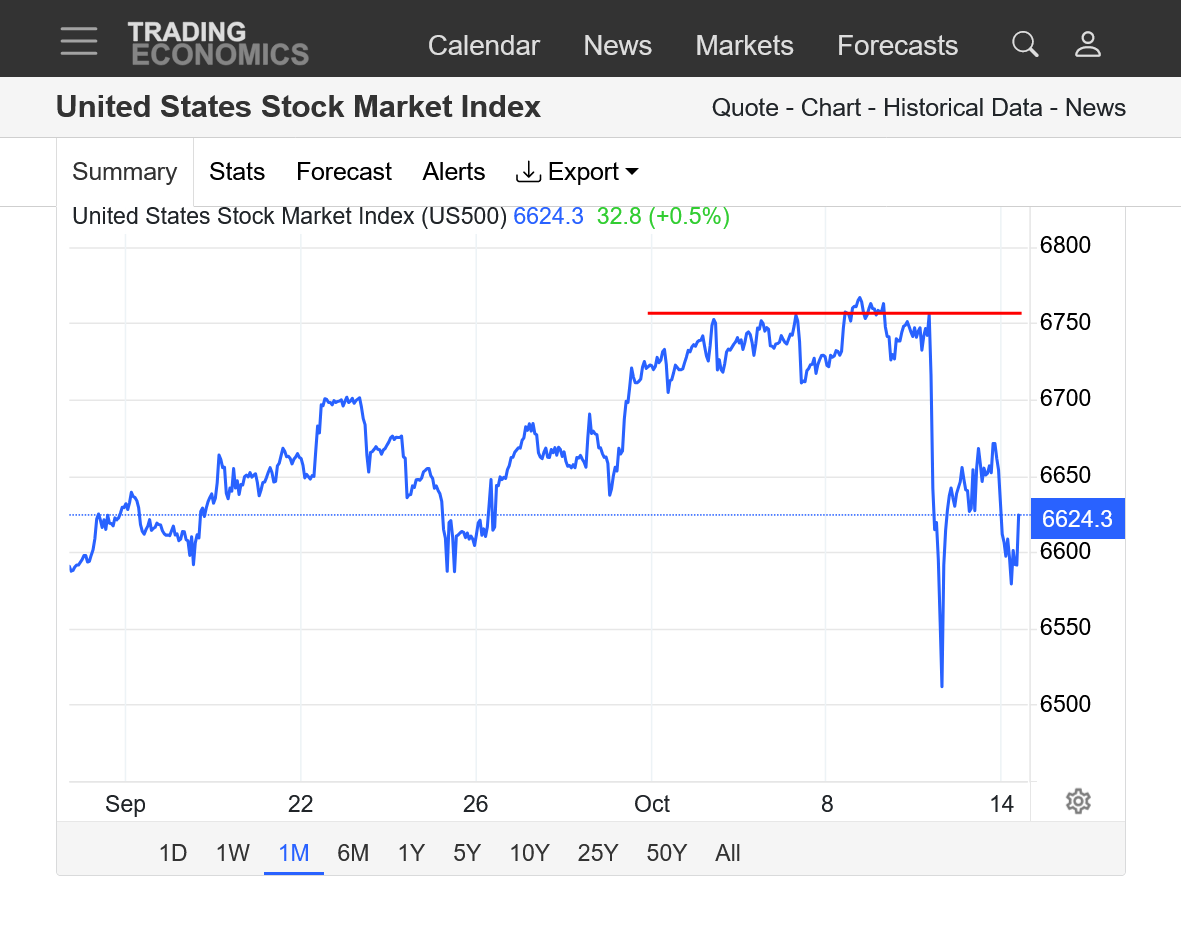Click the search magnifier icon
Viewport: 1181px width, 933px height.
click(1025, 44)
